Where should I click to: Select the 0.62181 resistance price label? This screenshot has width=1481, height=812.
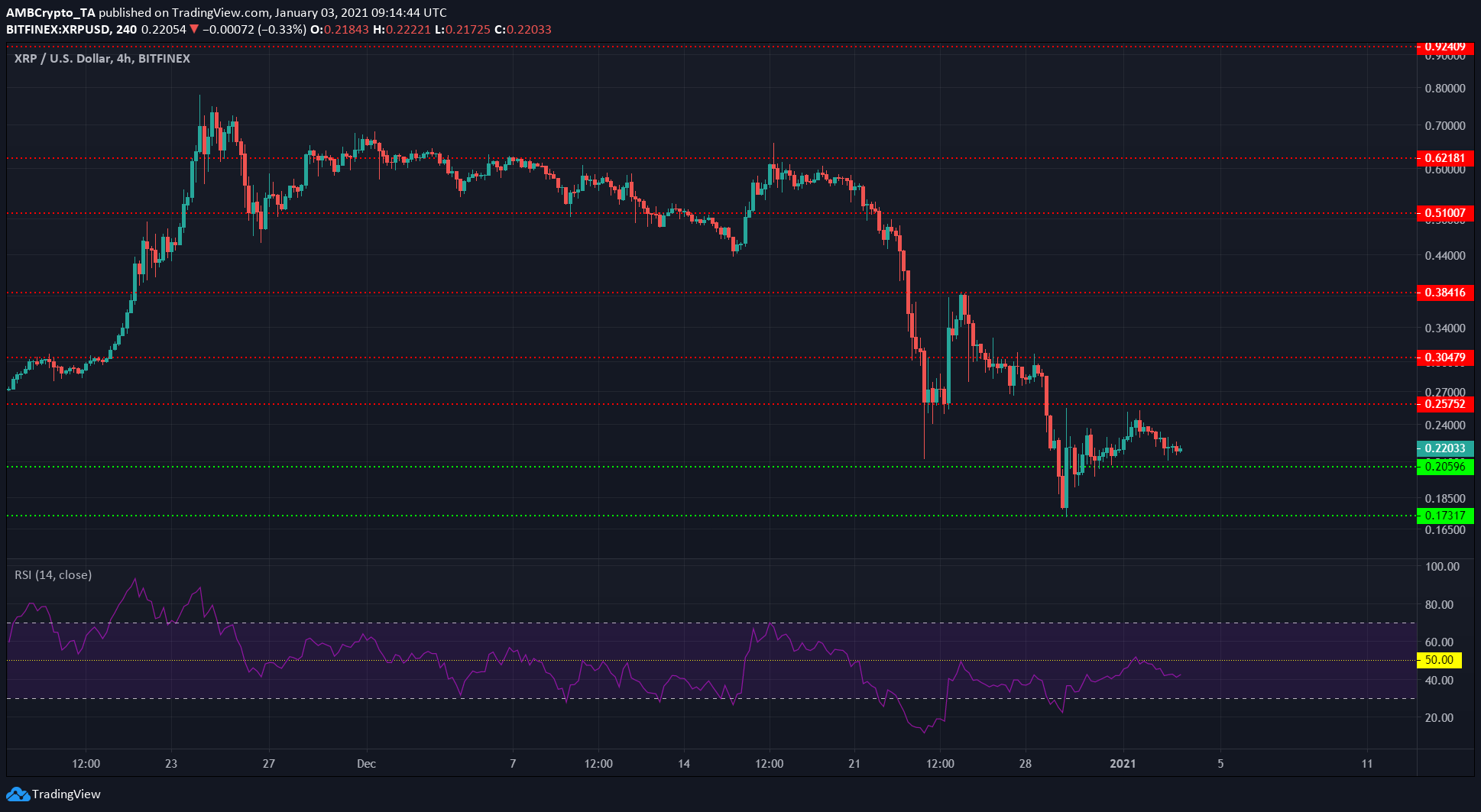coord(1445,158)
